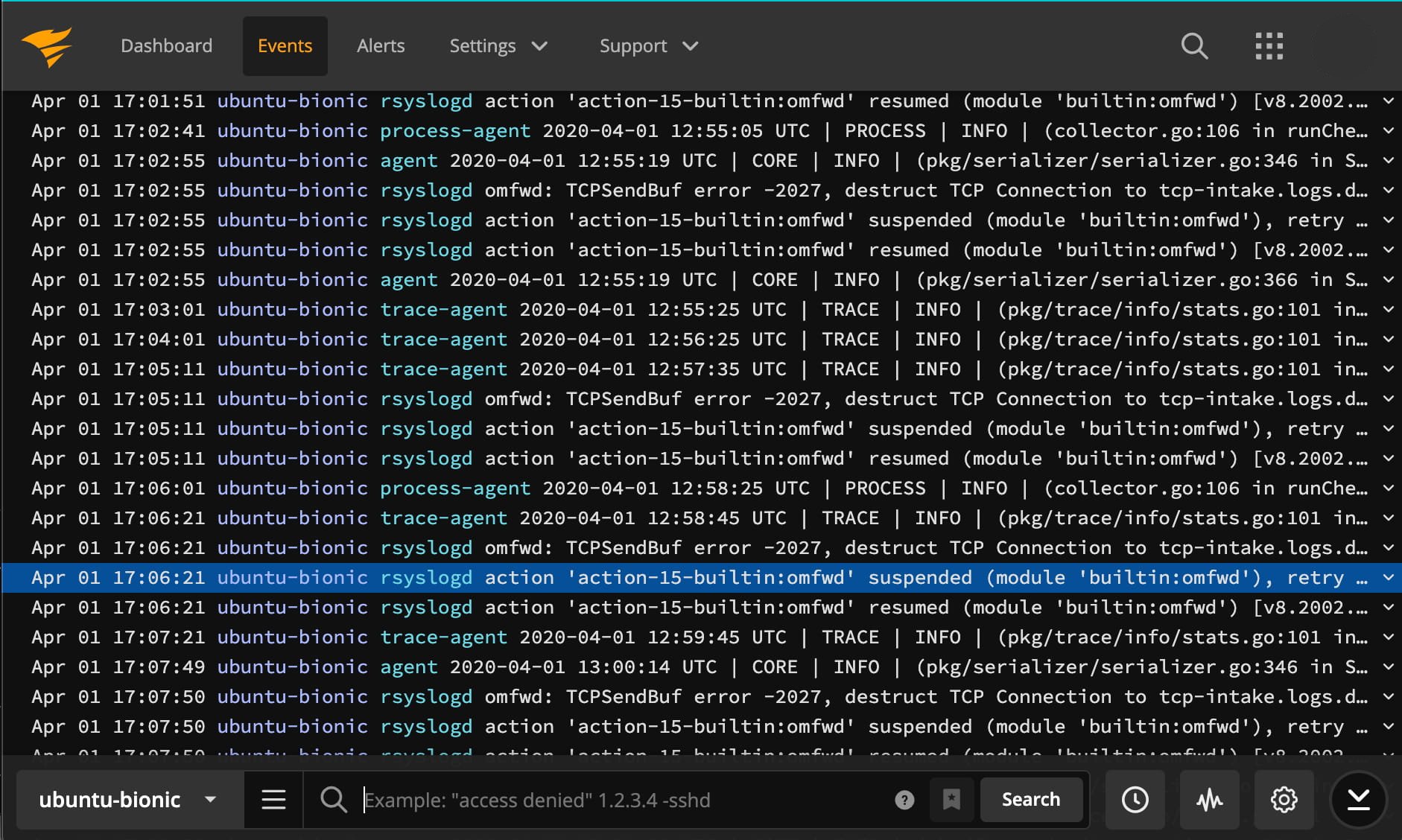Click agent program in 17:07:49 row
The width and height of the screenshot is (1402, 840).
tap(409, 666)
